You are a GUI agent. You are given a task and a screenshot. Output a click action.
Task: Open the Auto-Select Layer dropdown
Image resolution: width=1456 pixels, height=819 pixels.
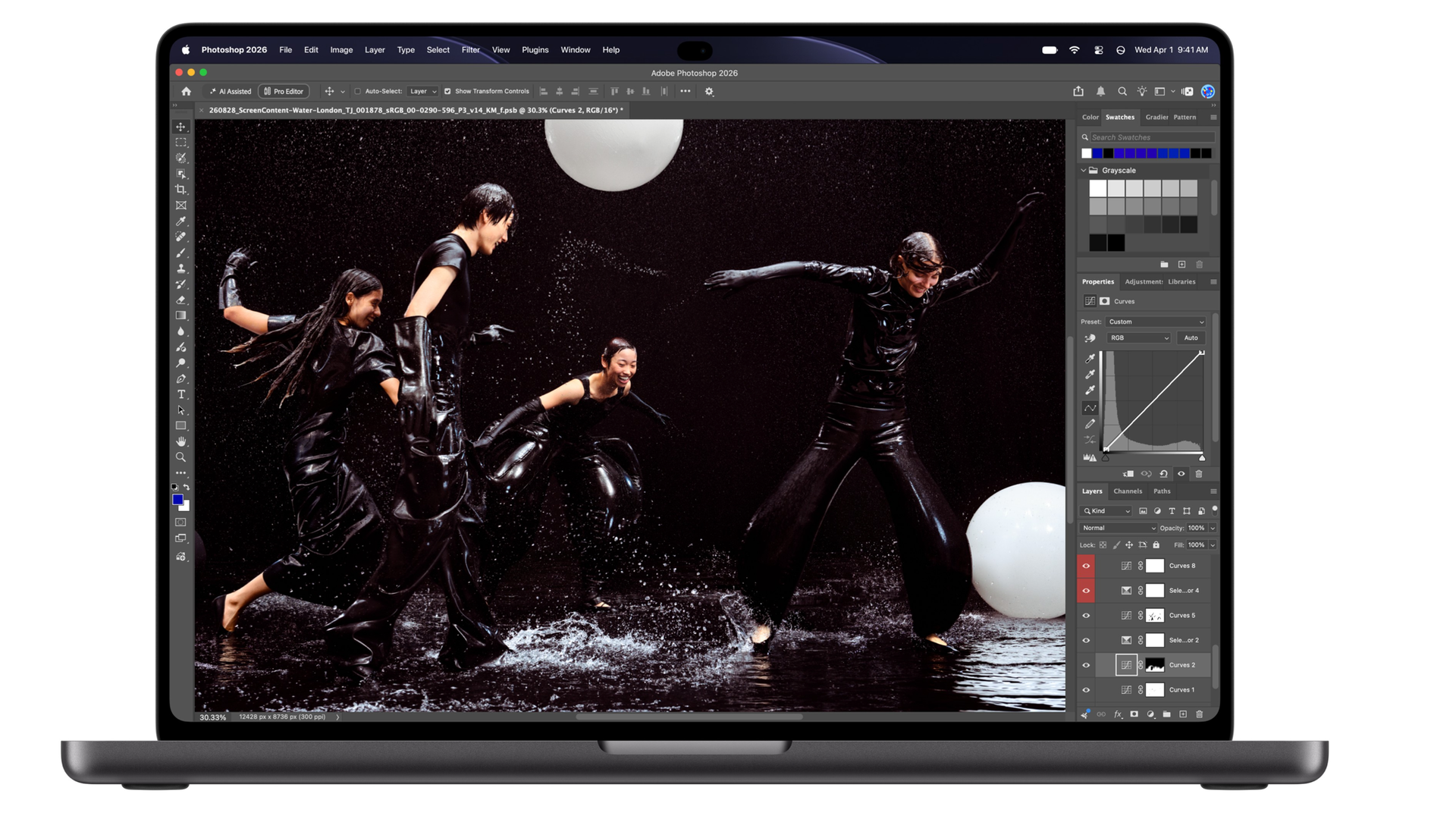(423, 91)
